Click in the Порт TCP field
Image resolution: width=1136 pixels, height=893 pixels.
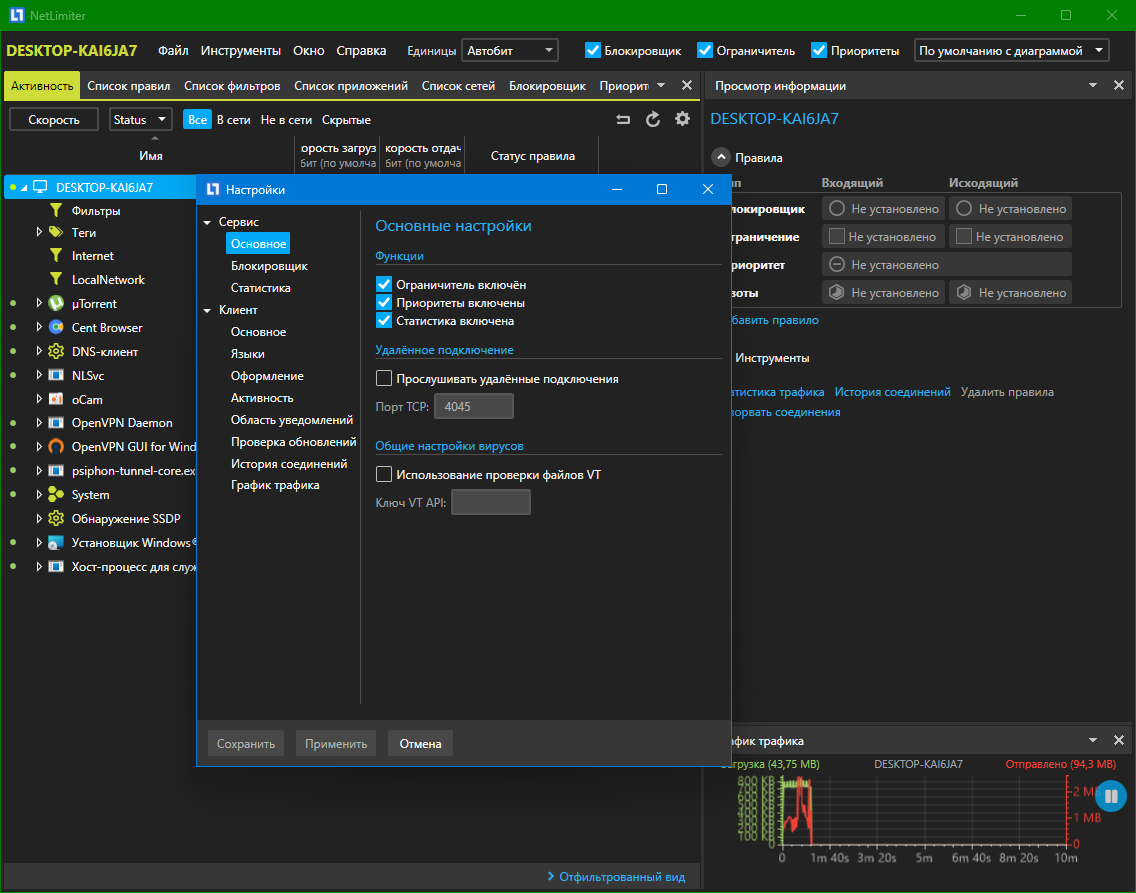(473, 406)
